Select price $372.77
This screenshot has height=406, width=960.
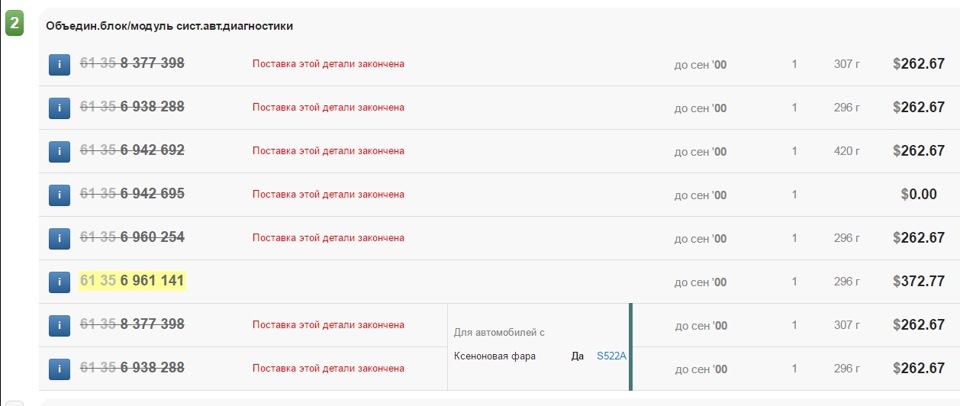(x=918, y=282)
